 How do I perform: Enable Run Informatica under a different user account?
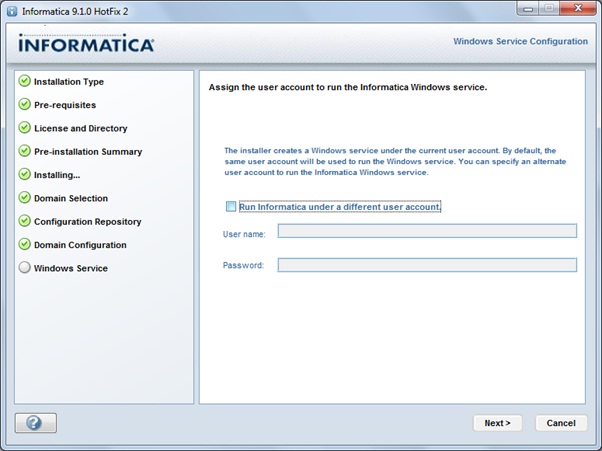231,207
